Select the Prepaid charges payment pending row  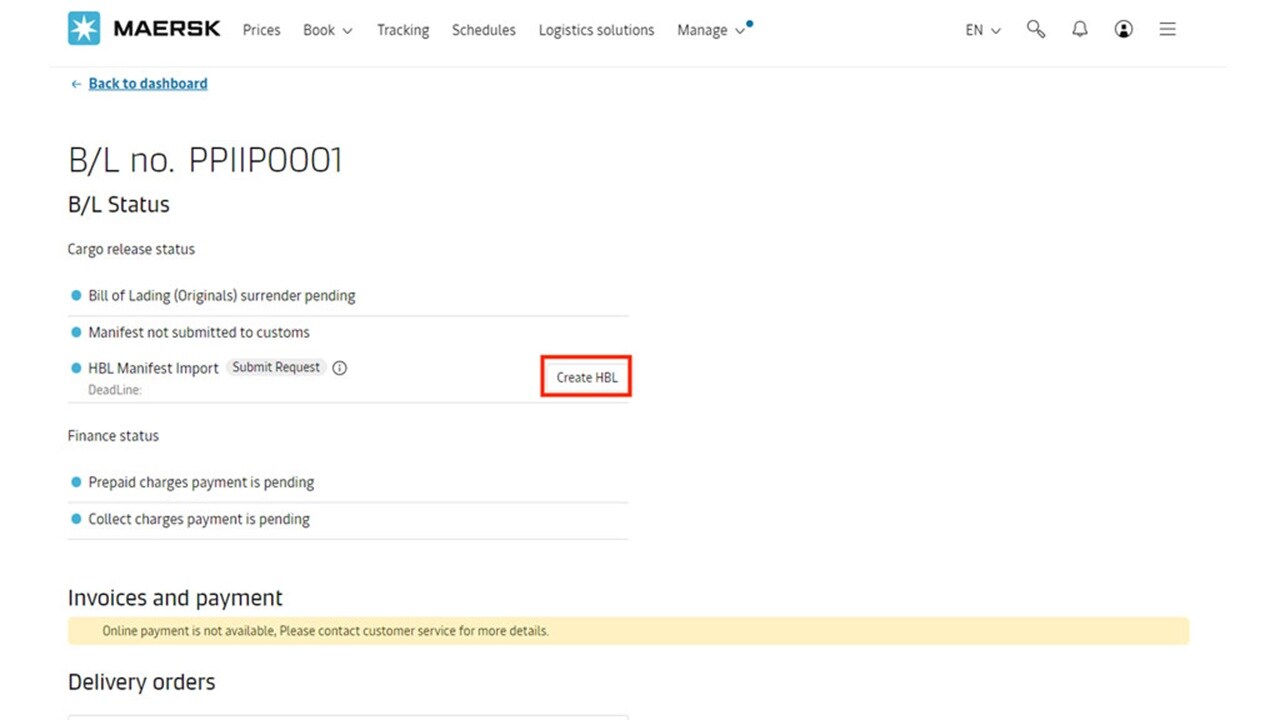pyautogui.click(x=201, y=482)
